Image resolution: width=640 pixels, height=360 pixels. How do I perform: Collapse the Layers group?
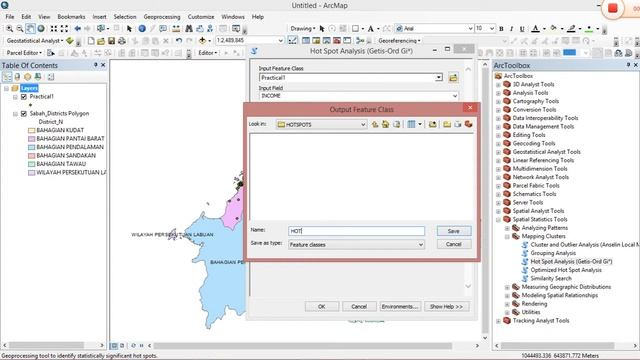[6, 88]
